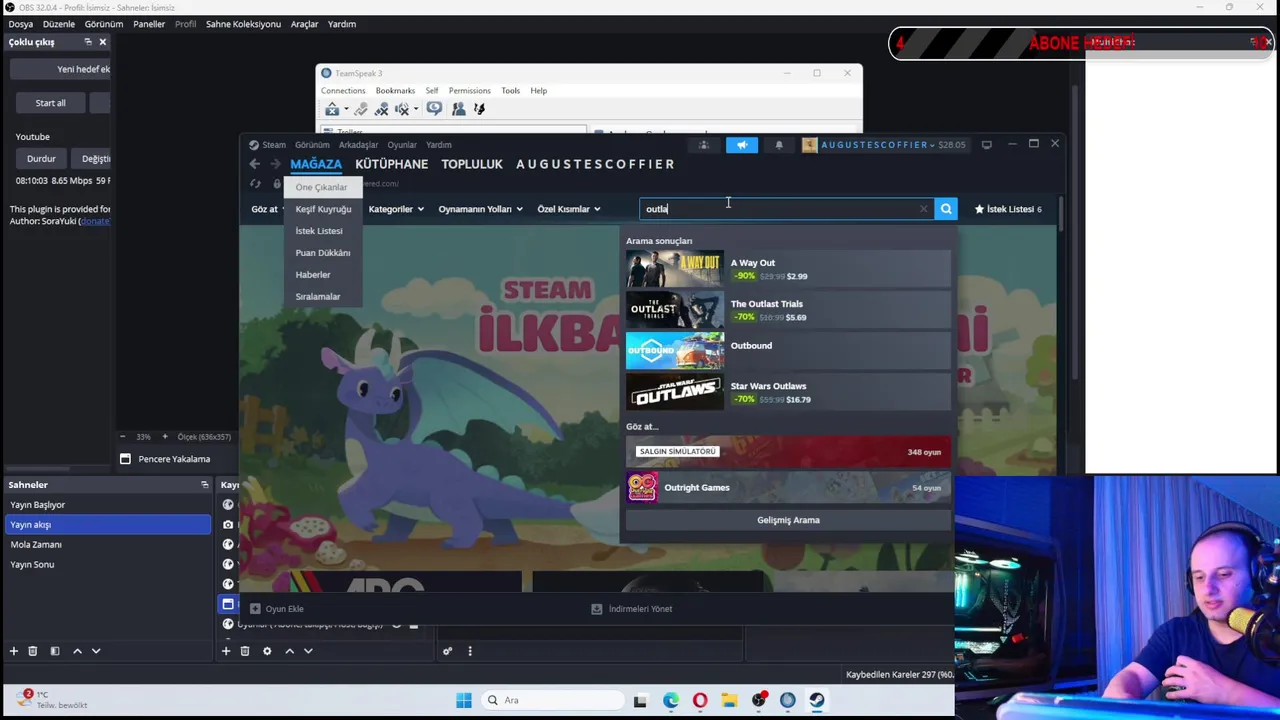The image size is (1280, 720).
Task: Go forward with Steam's right arrow
Action: pos(275,164)
